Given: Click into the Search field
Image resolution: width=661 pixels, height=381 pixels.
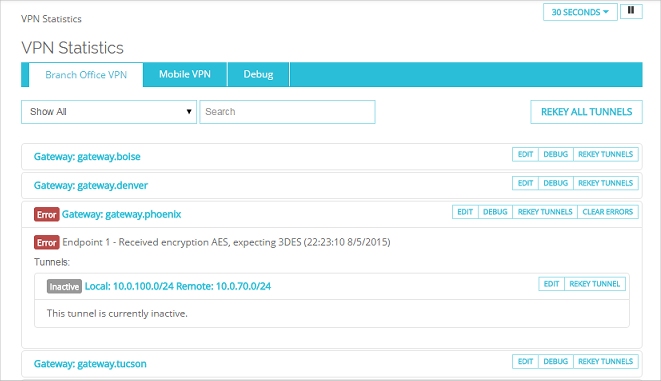Looking at the screenshot, I should 287,112.
